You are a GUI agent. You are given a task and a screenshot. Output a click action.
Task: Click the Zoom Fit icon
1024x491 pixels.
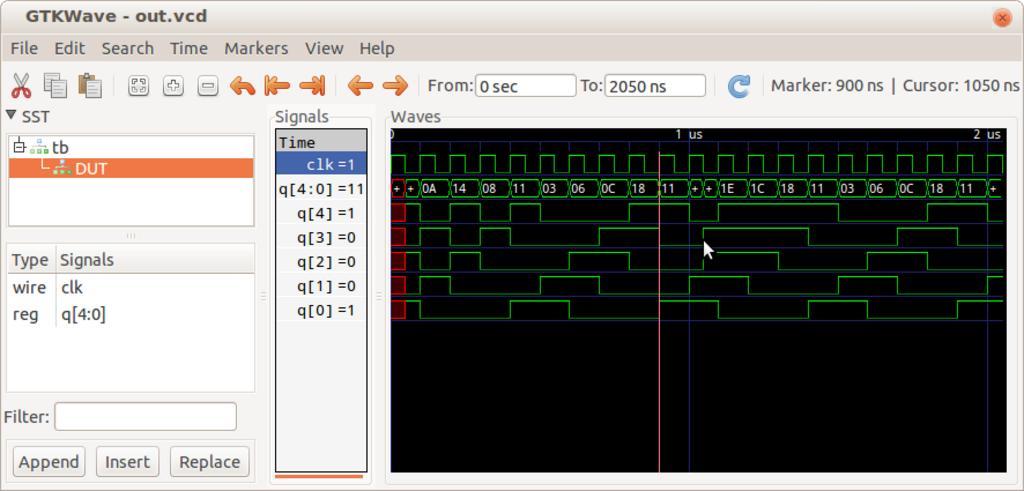click(139, 86)
